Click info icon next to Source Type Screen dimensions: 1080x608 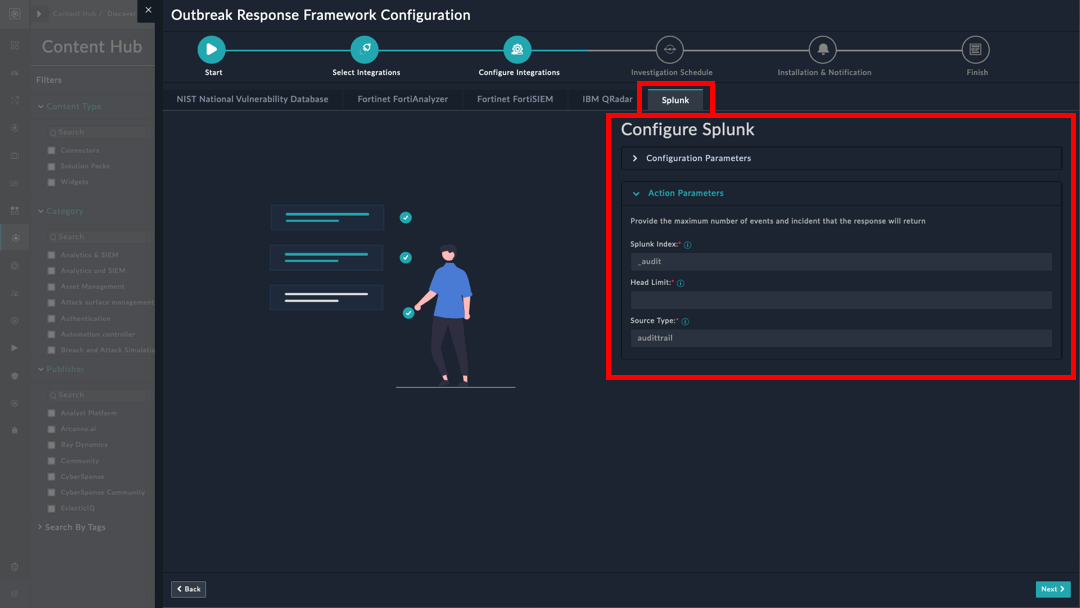[685, 322]
